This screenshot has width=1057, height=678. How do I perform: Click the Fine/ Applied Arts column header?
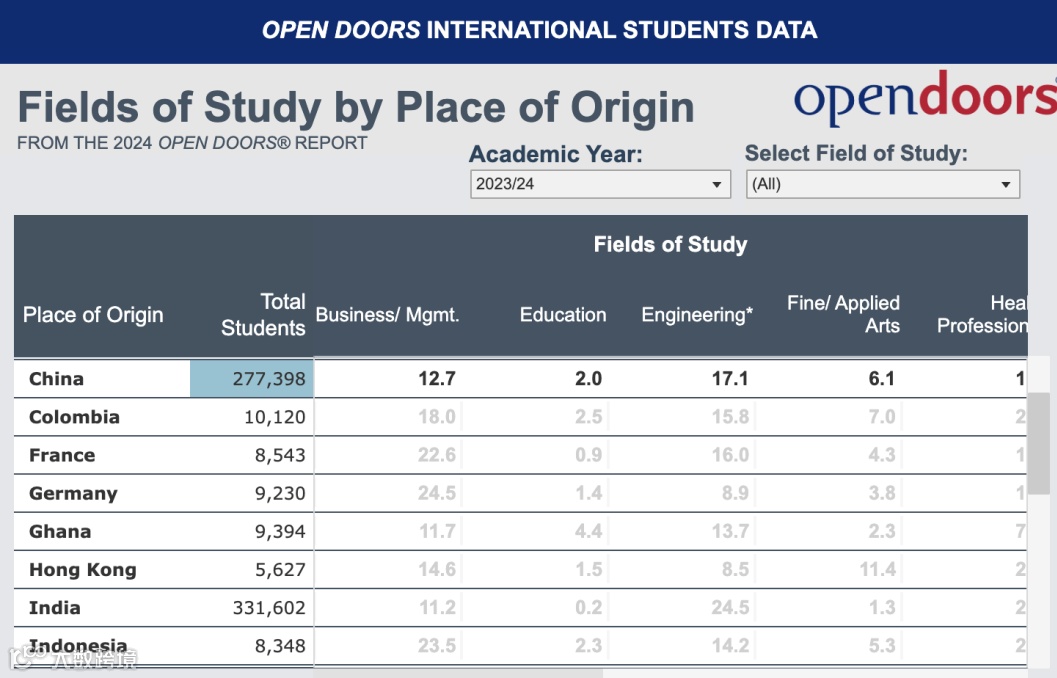pos(843,314)
